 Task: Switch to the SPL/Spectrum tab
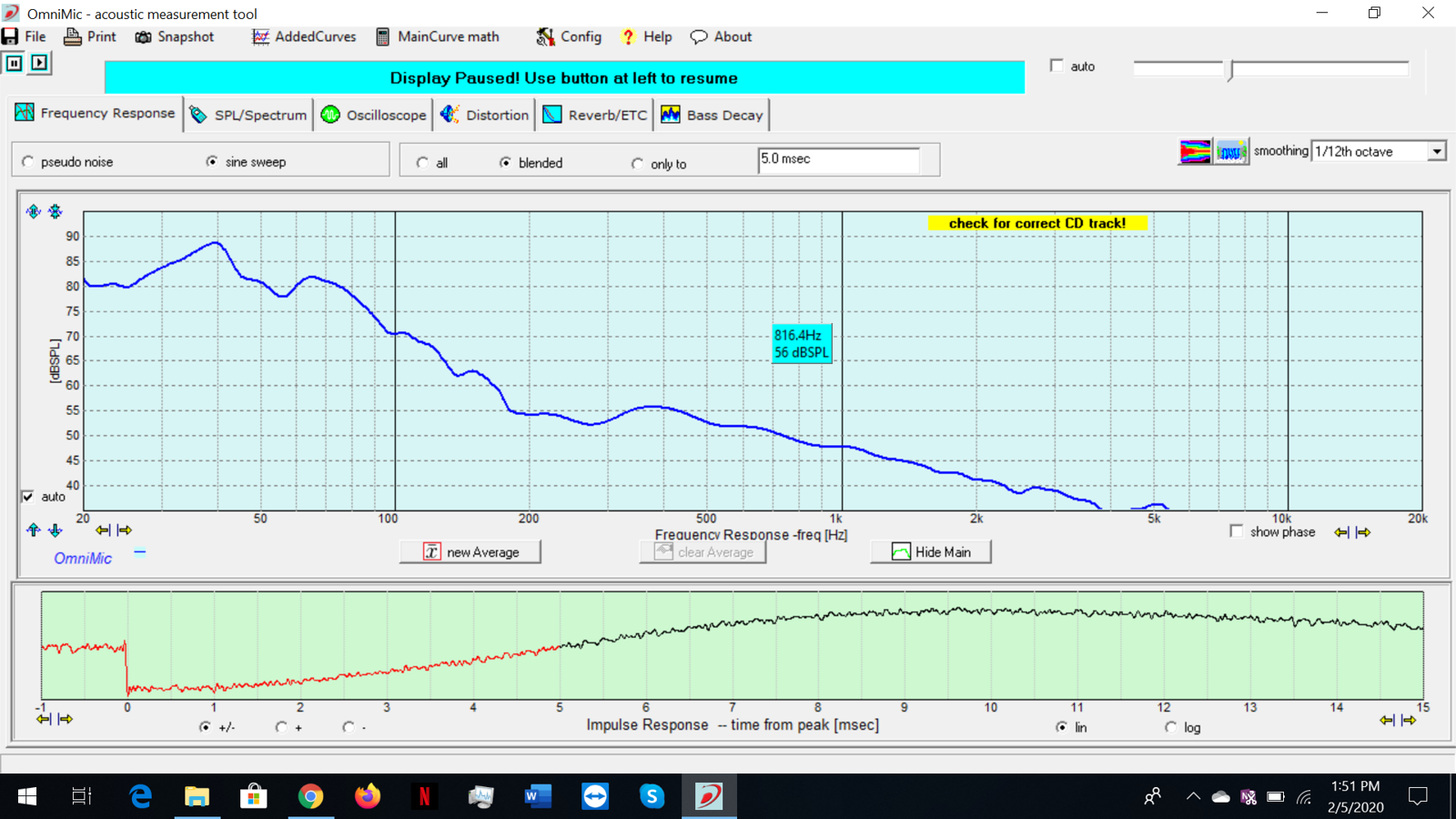[x=248, y=115]
